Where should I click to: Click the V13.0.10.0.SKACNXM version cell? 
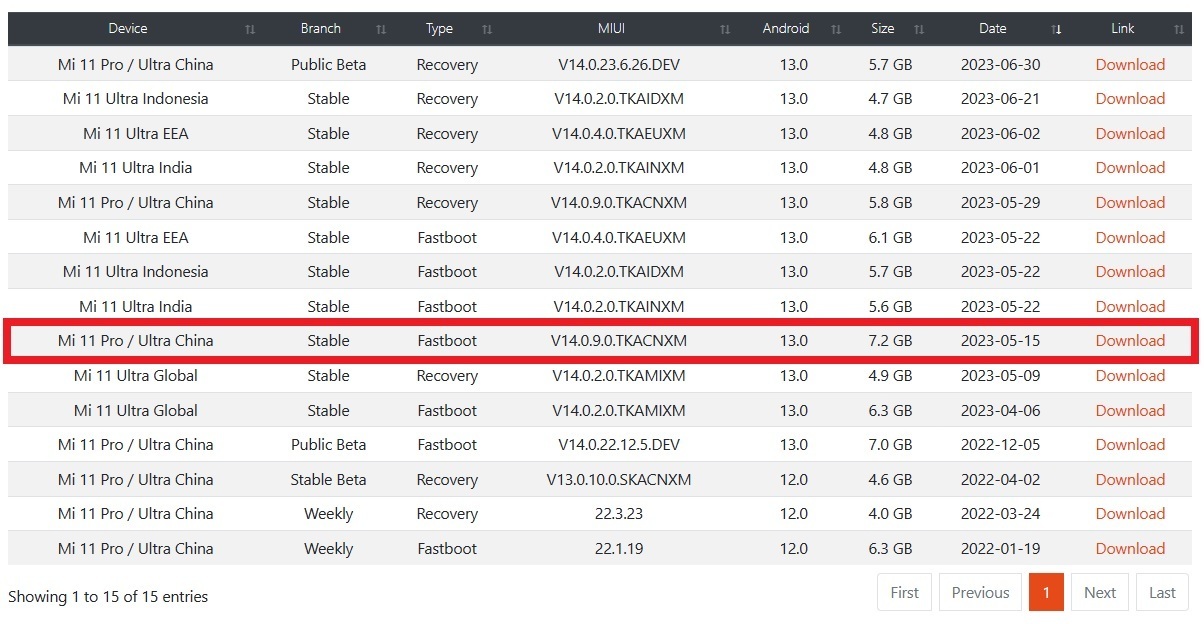tap(619, 480)
